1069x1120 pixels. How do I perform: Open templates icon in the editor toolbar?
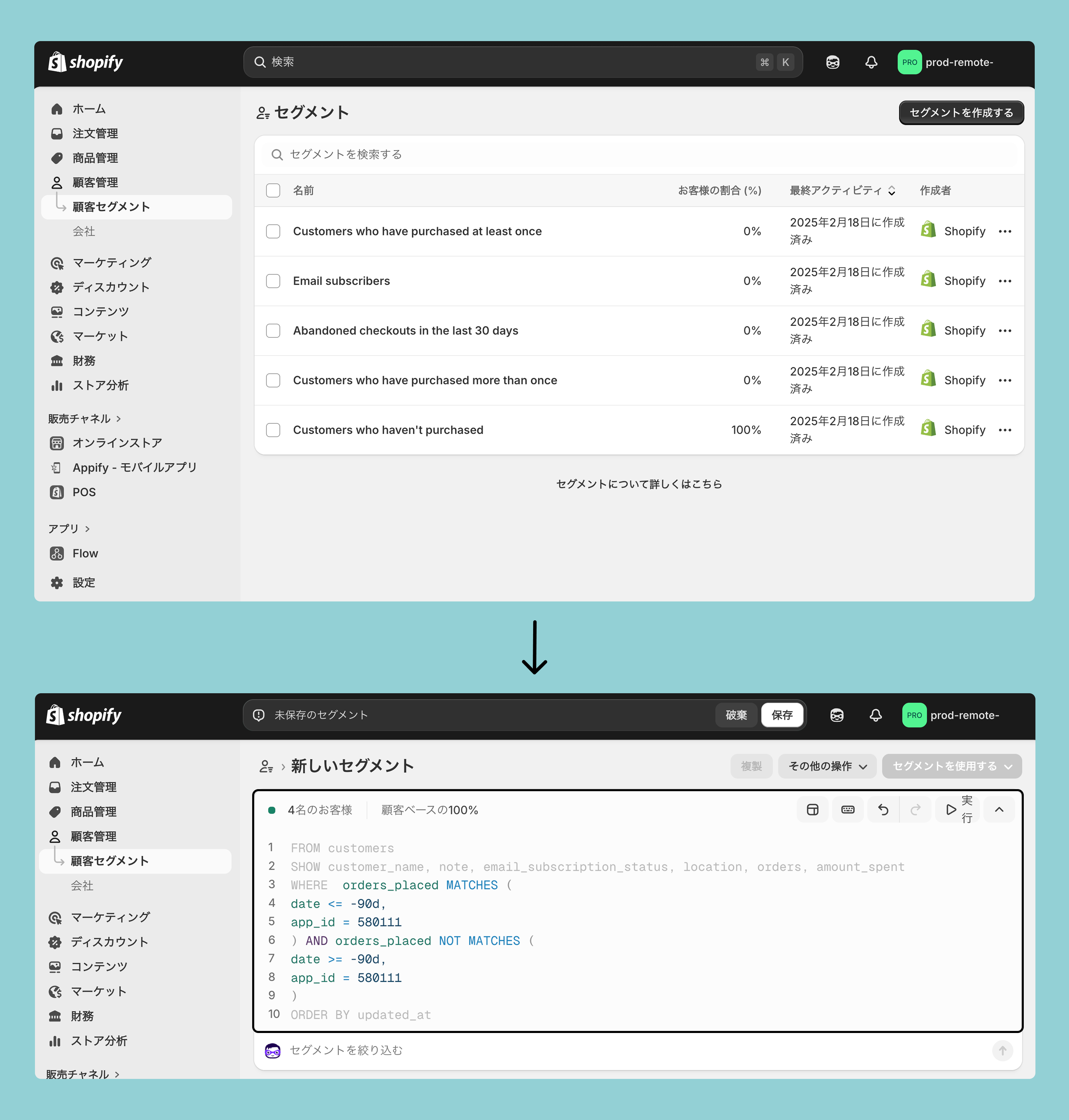click(813, 810)
